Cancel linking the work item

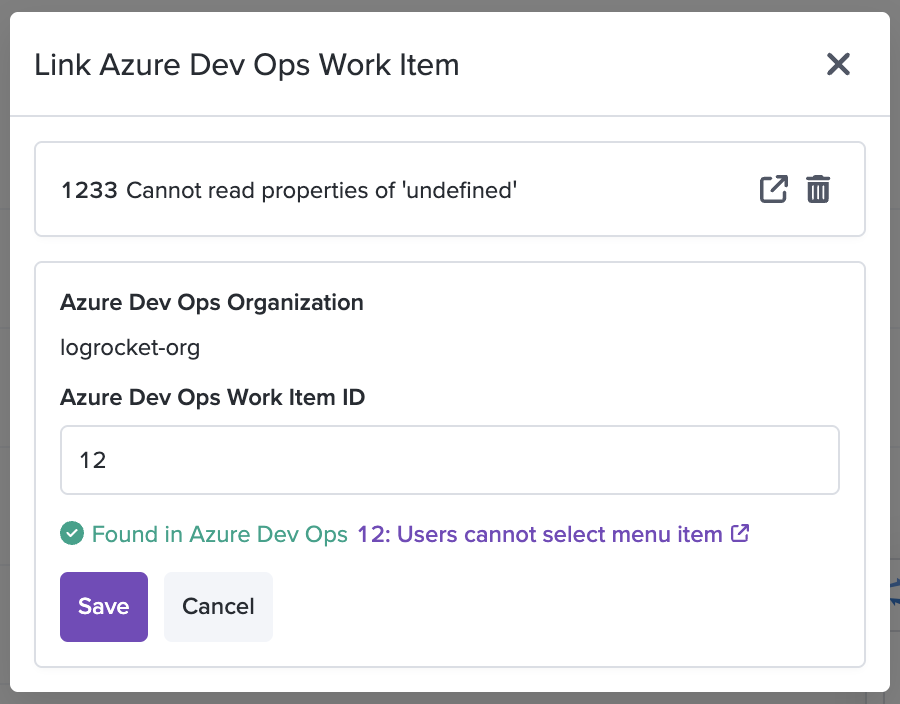click(x=218, y=606)
